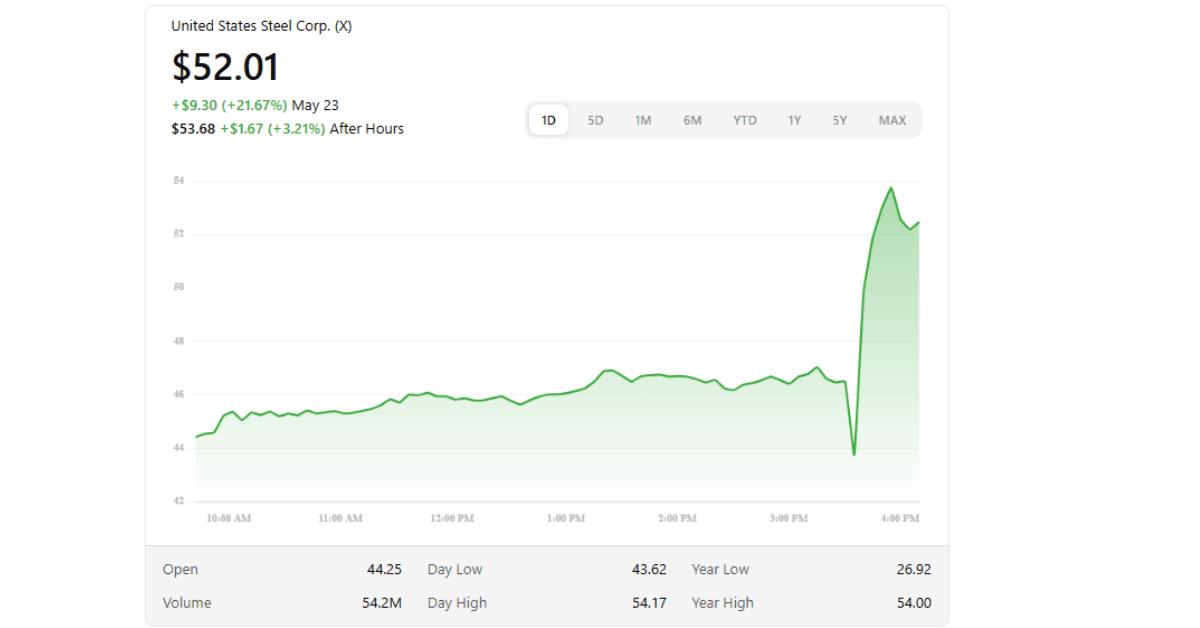Click the Open value 44.25
1200x628 pixels.
(384, 569)
